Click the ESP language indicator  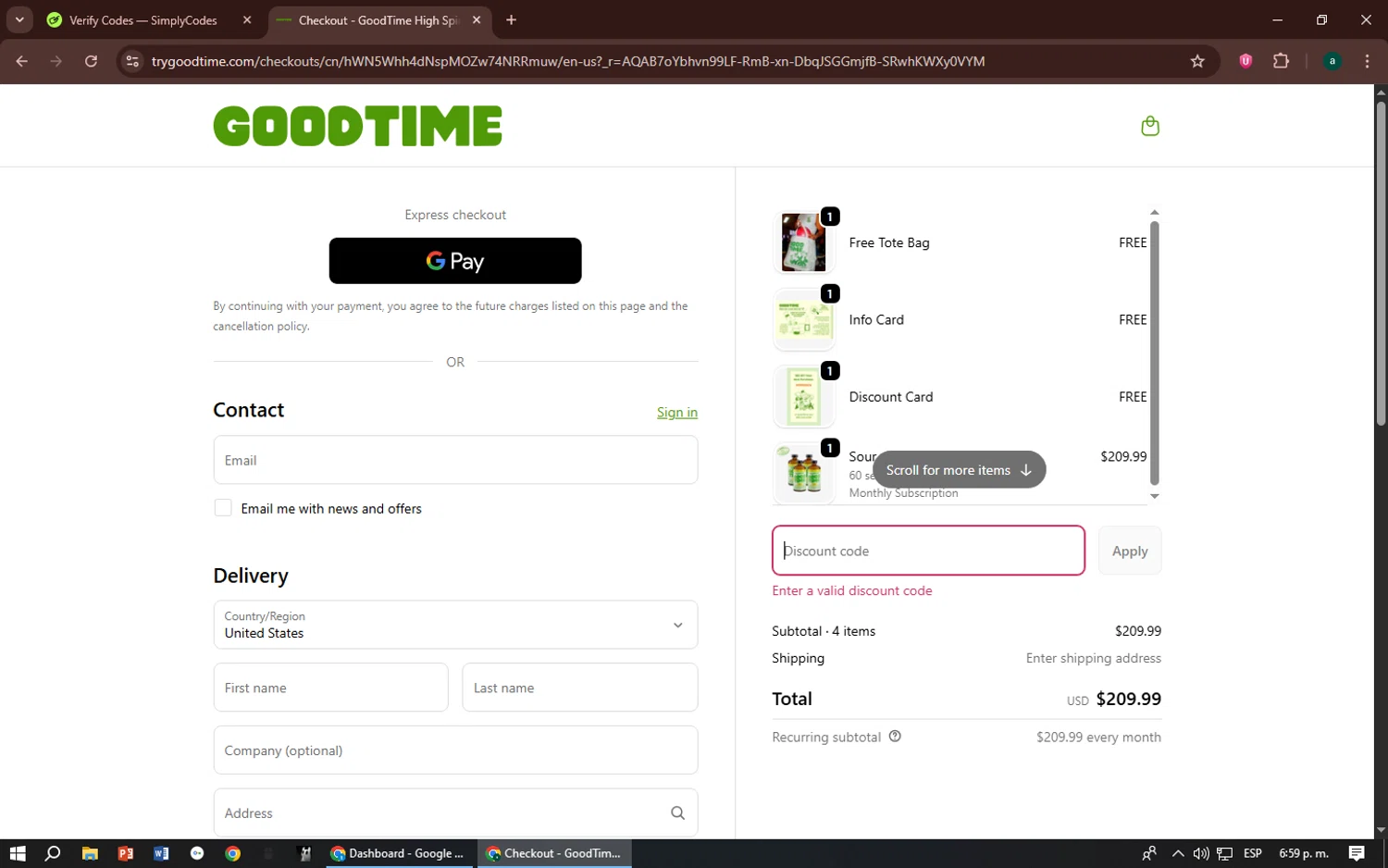pyautogui.click(x=1253, y=853)
